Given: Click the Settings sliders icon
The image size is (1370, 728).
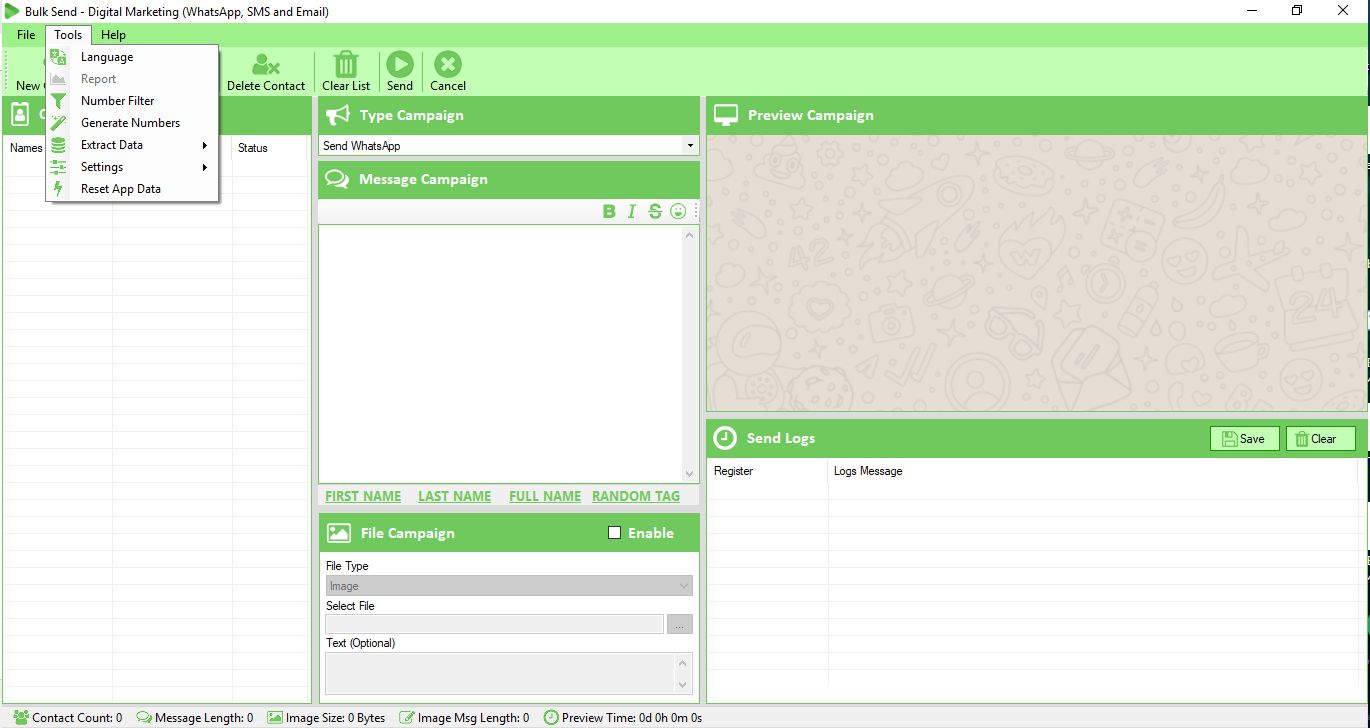Looking at the screenshot, I should [x=59, y=167].
